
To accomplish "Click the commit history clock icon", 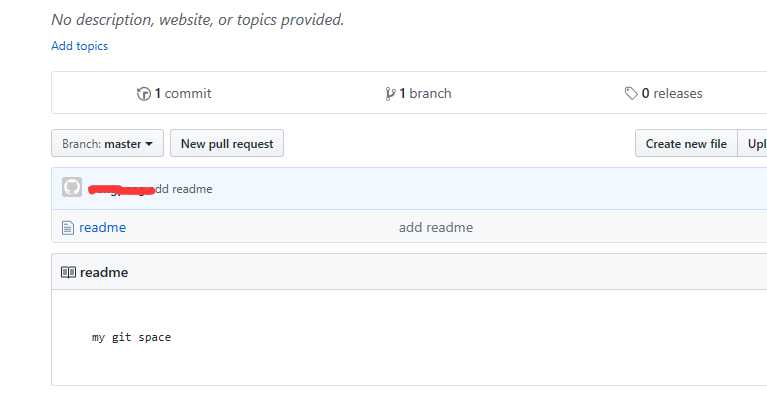I will point(143,93).
